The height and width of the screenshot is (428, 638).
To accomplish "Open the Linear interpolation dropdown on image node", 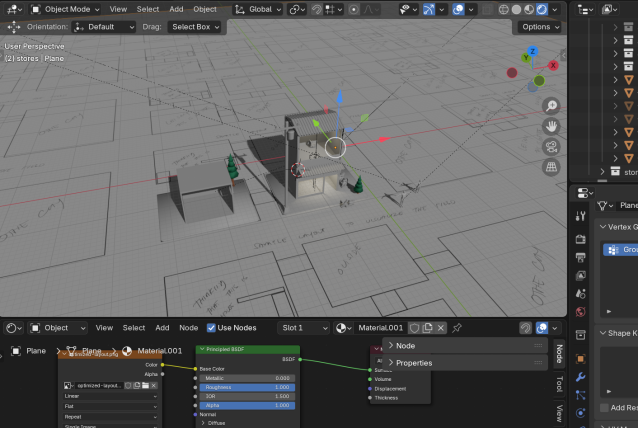I will (110, 396).
